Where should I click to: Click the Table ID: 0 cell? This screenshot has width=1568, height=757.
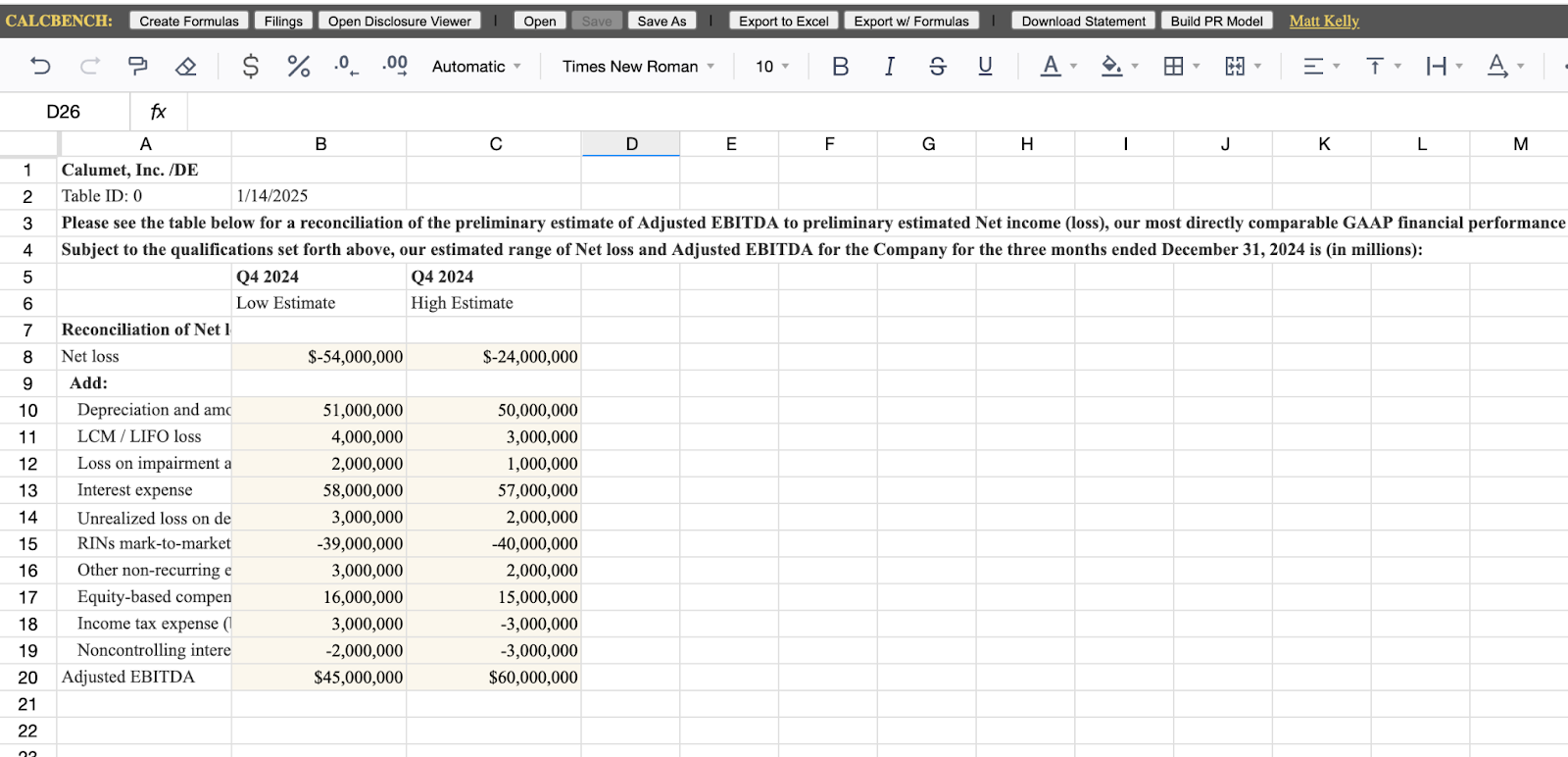pos(145,196)
